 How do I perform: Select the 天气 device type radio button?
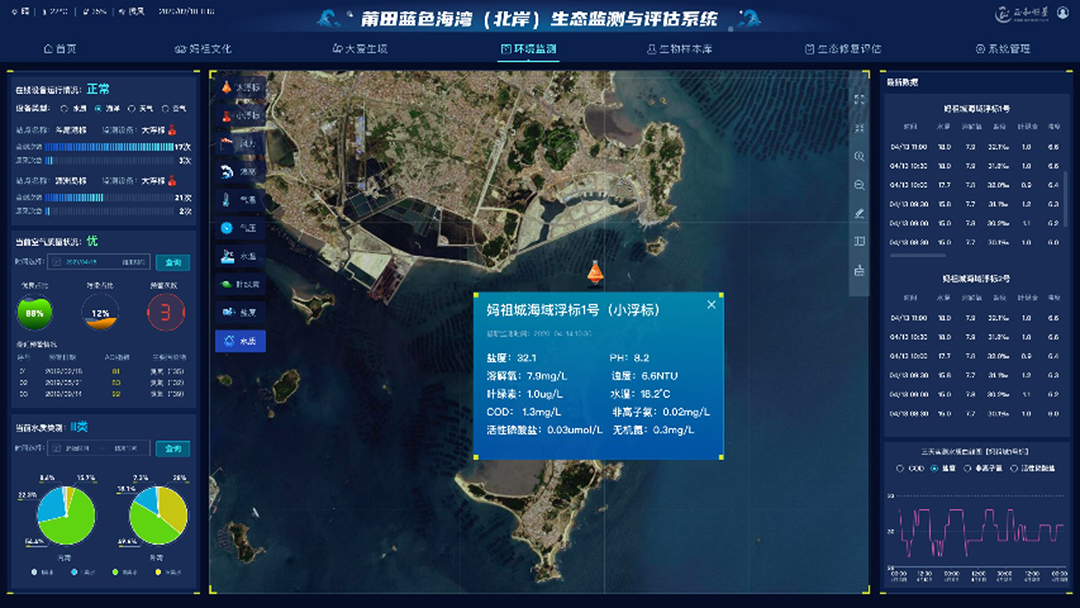tap(132, 108)
